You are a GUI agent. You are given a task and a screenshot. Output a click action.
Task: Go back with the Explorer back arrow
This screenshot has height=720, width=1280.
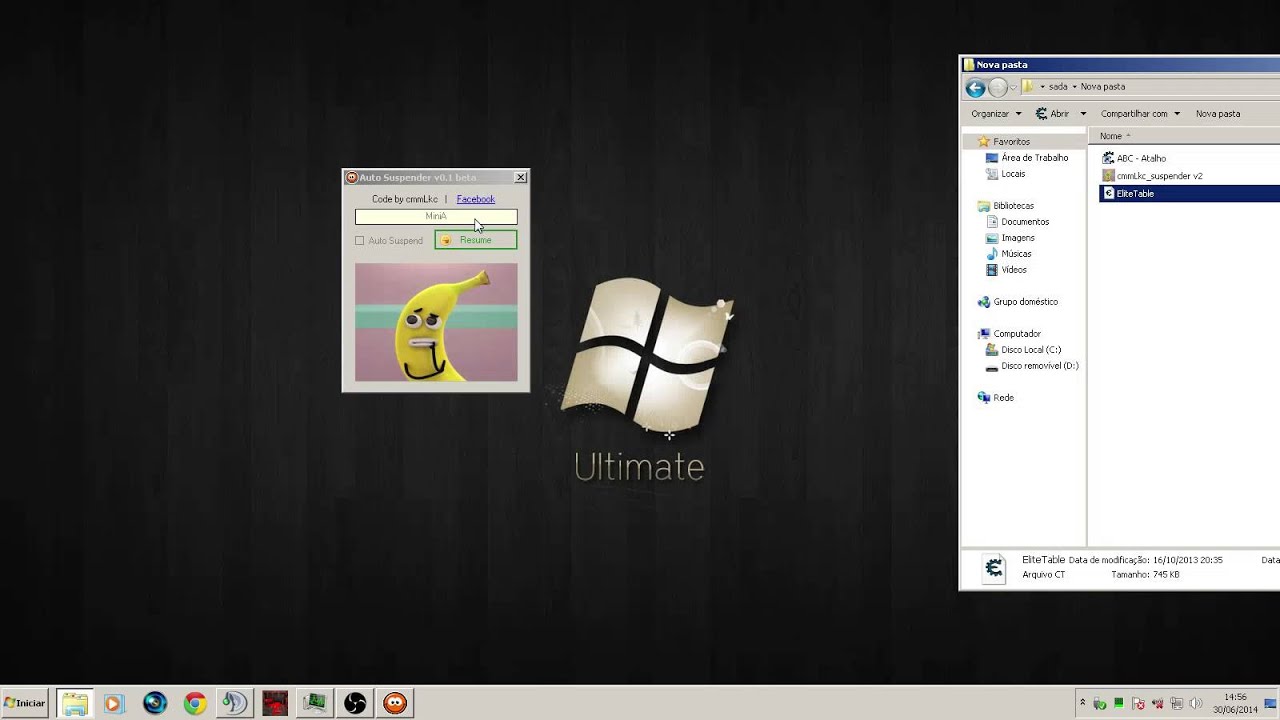tap(975, 88)
